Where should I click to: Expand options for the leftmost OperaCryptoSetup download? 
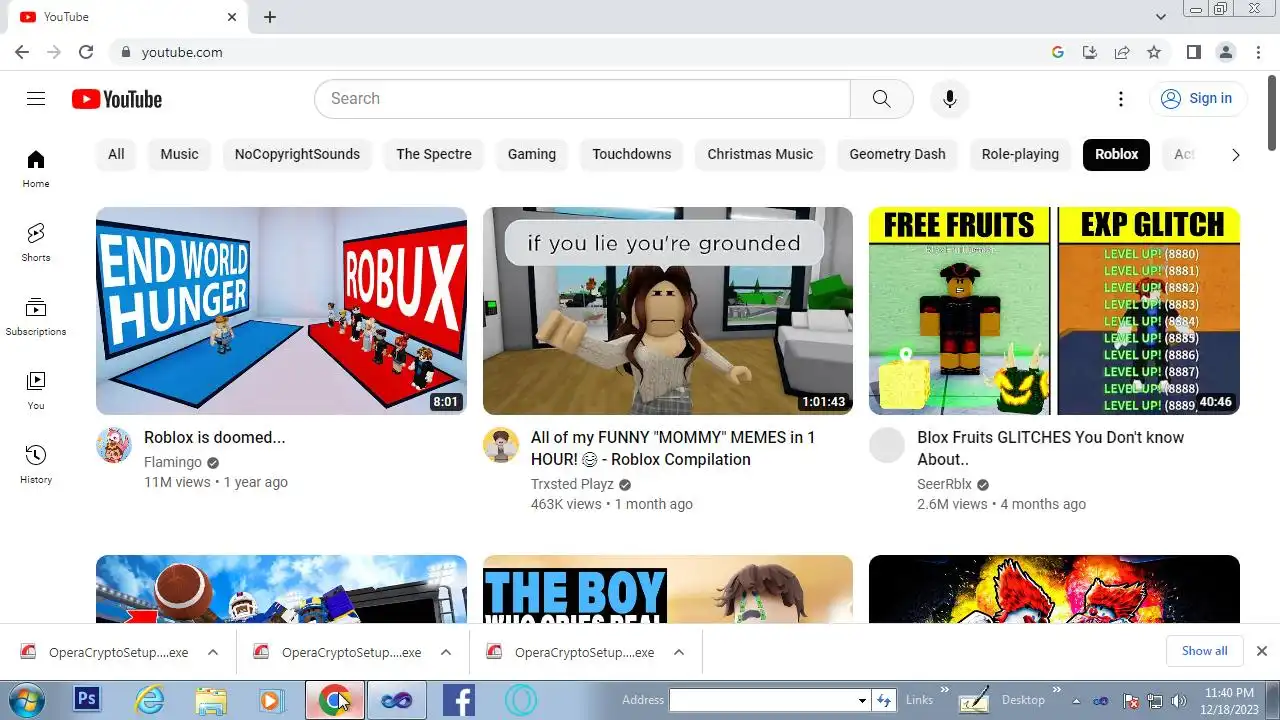213,652
